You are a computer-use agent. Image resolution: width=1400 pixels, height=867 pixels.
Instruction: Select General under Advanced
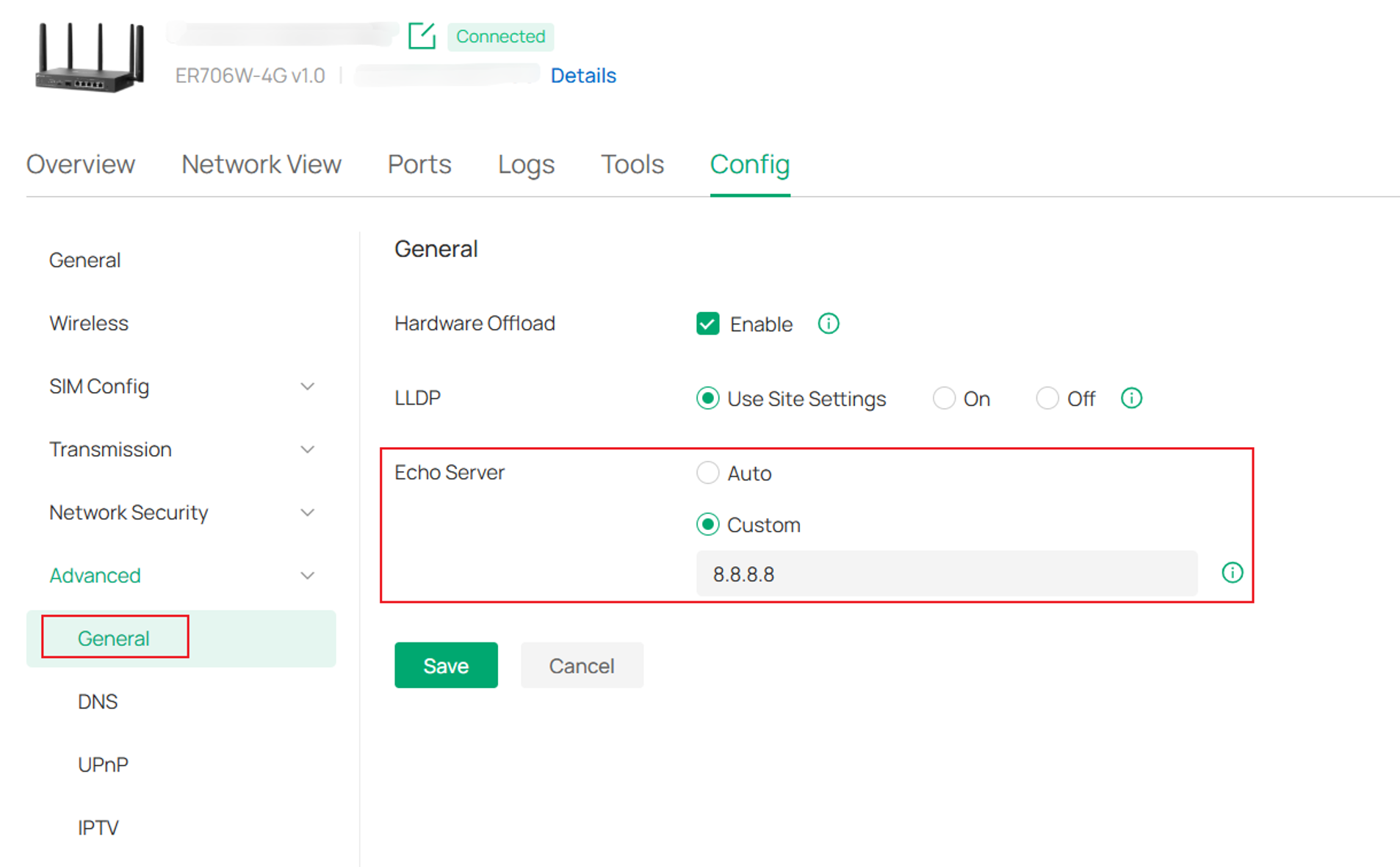[181, 639]
